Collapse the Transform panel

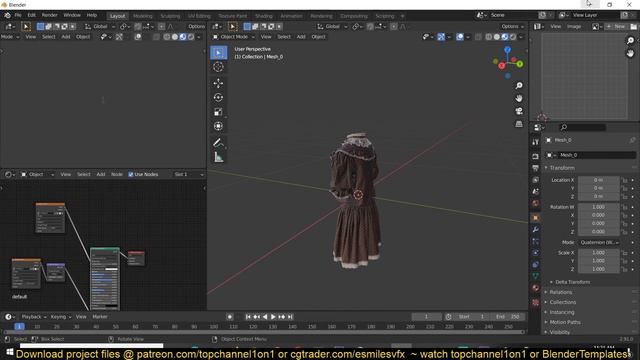(x=562, y=168)
